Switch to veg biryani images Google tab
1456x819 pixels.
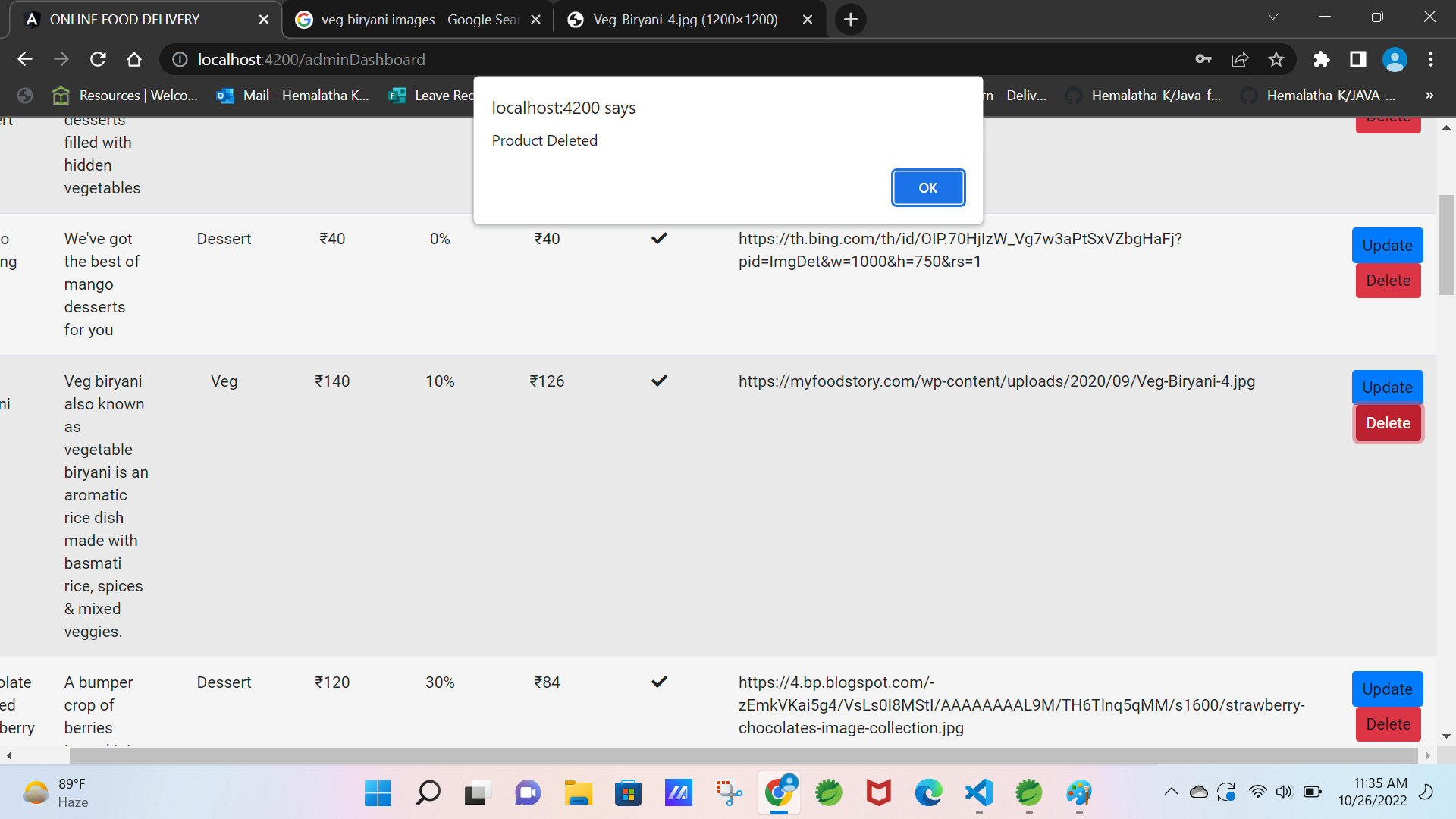(x=417, y=20)
